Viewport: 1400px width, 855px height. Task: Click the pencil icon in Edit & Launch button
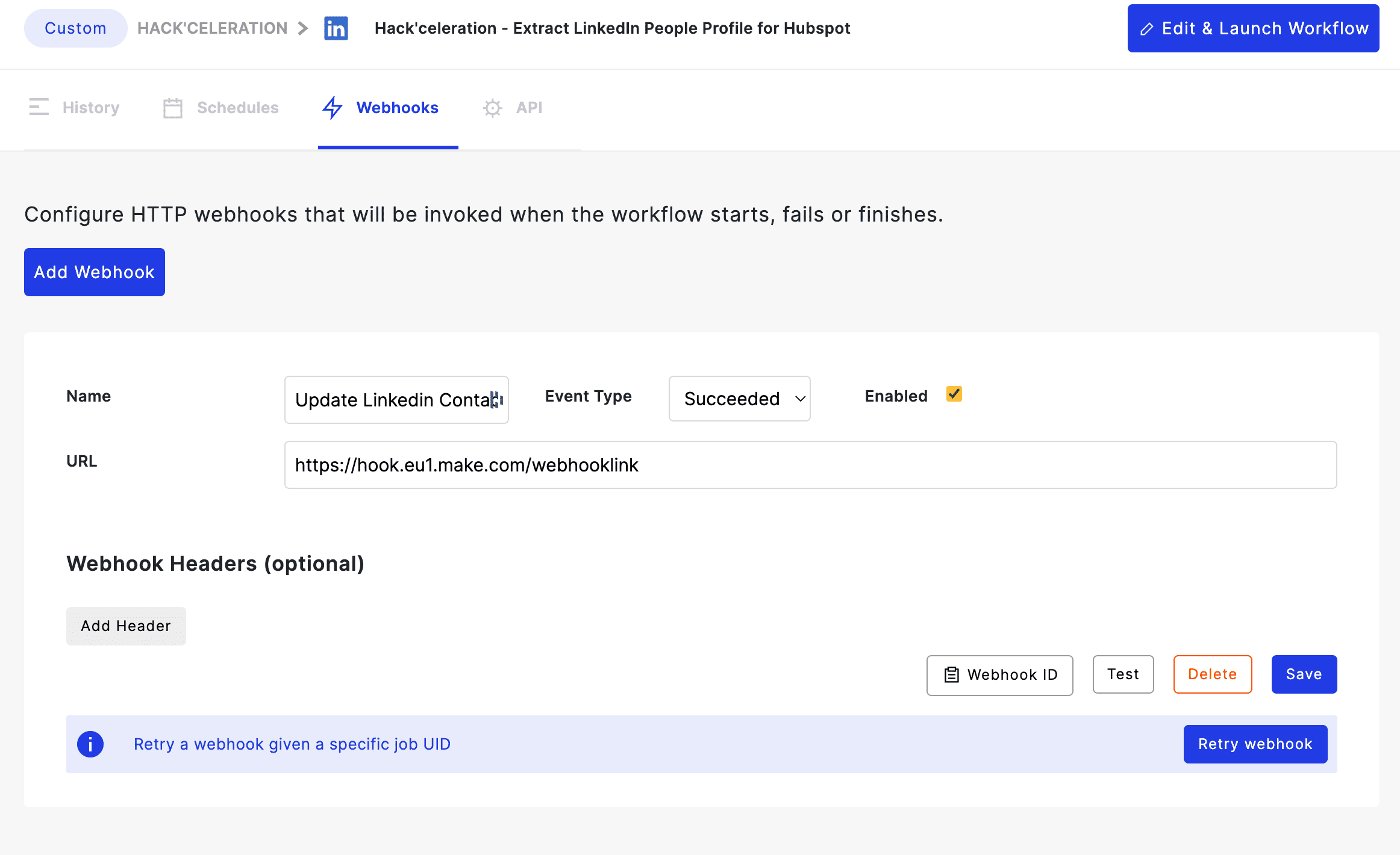point(1146,29)
